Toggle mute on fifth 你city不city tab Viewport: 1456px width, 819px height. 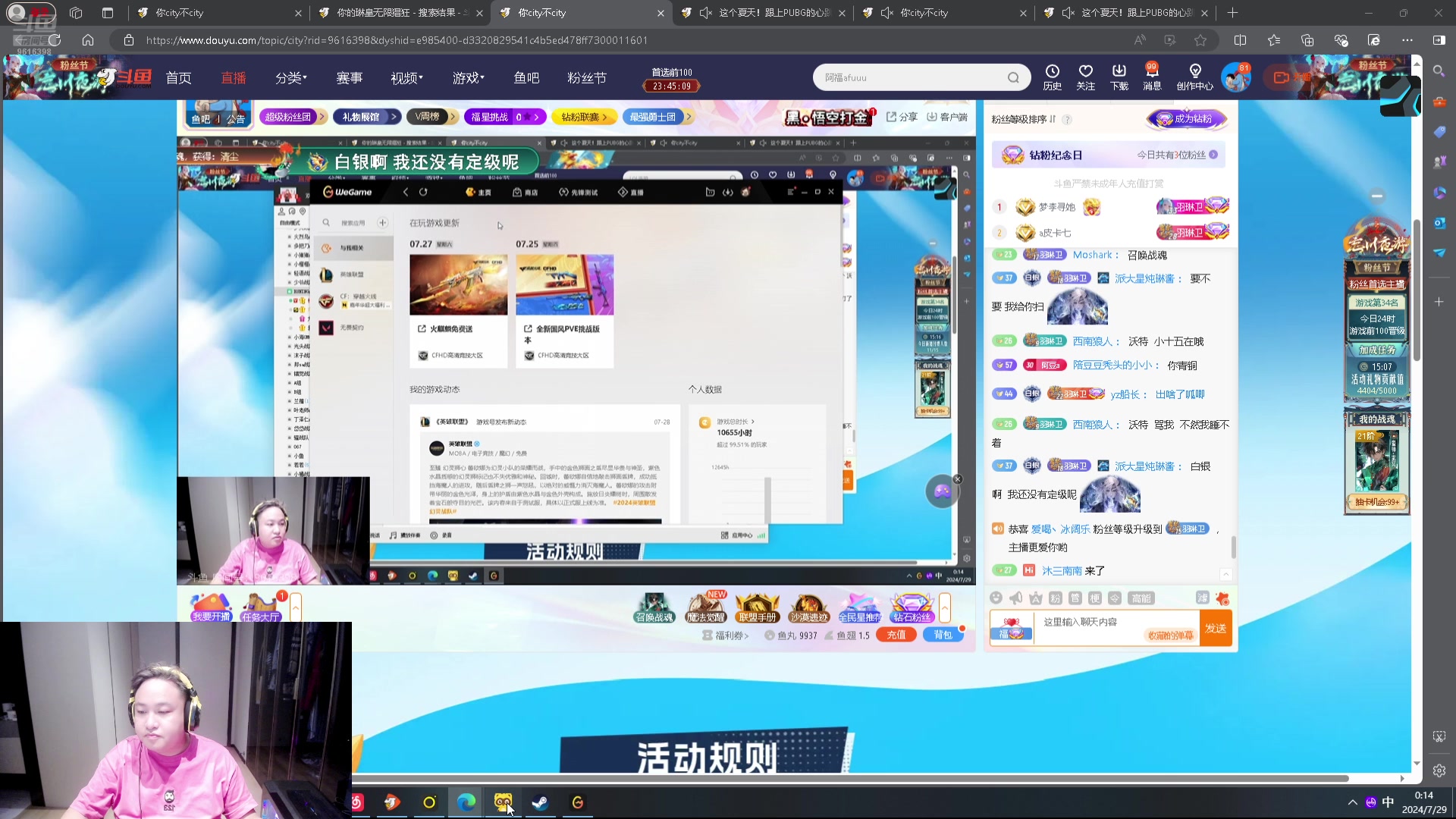[886, 13]
